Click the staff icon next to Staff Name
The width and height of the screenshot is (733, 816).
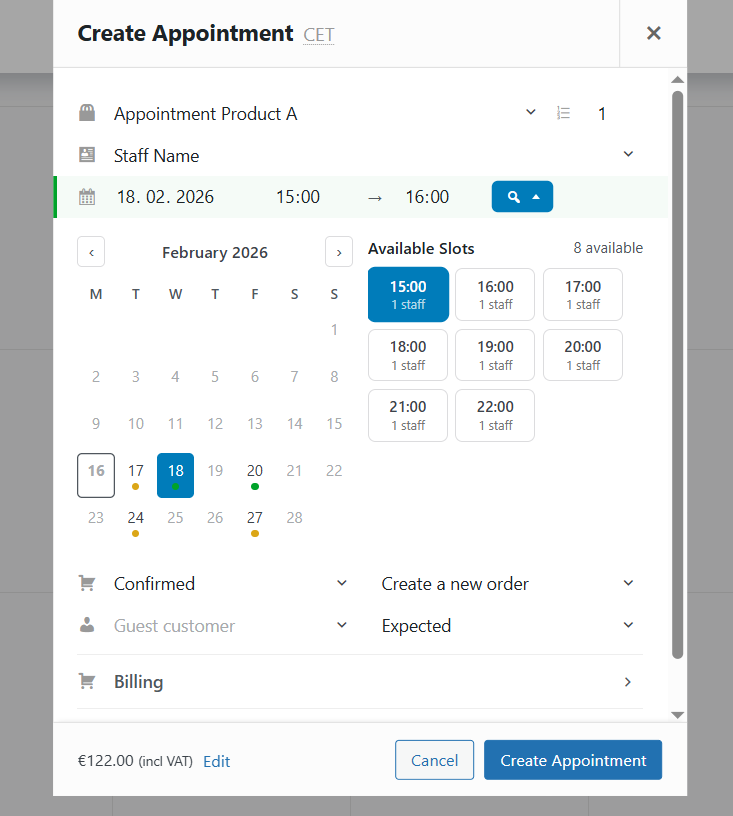[x=87, y=155]
